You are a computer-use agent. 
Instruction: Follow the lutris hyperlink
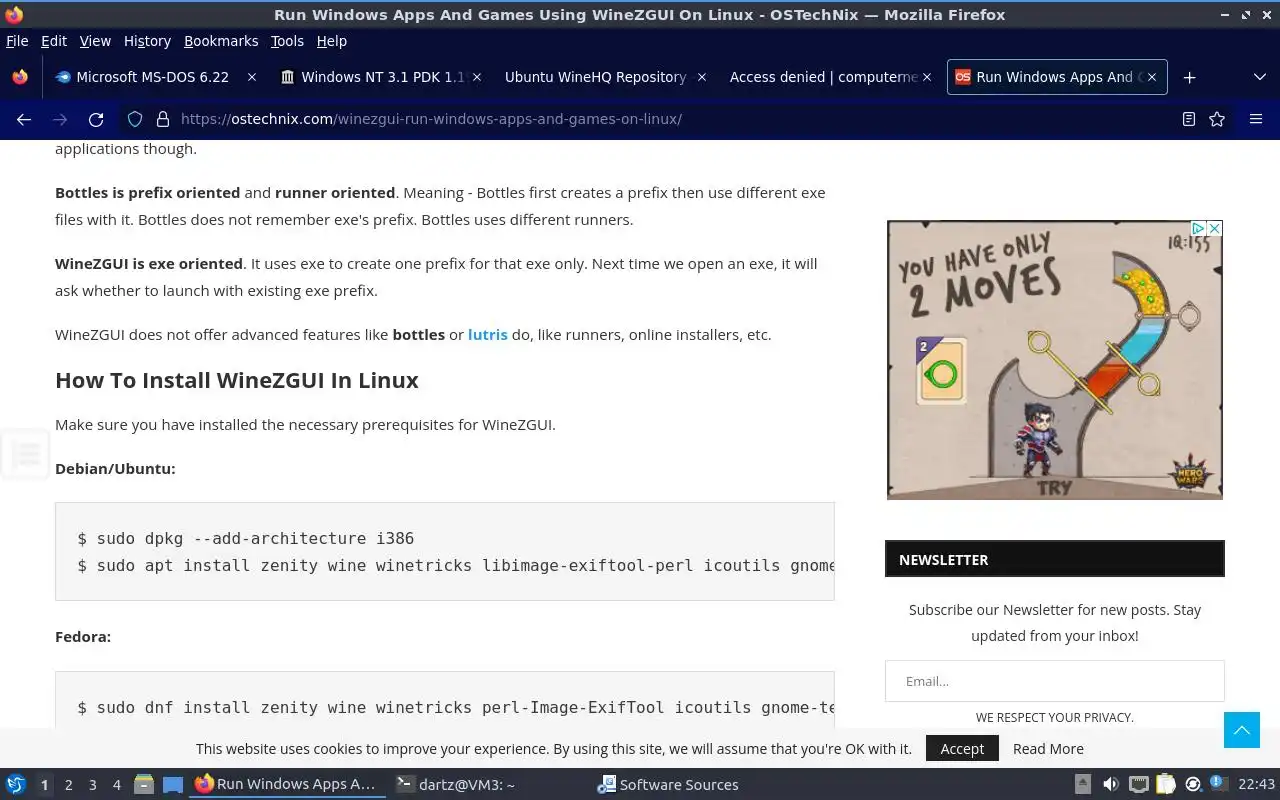click(488, 334)
